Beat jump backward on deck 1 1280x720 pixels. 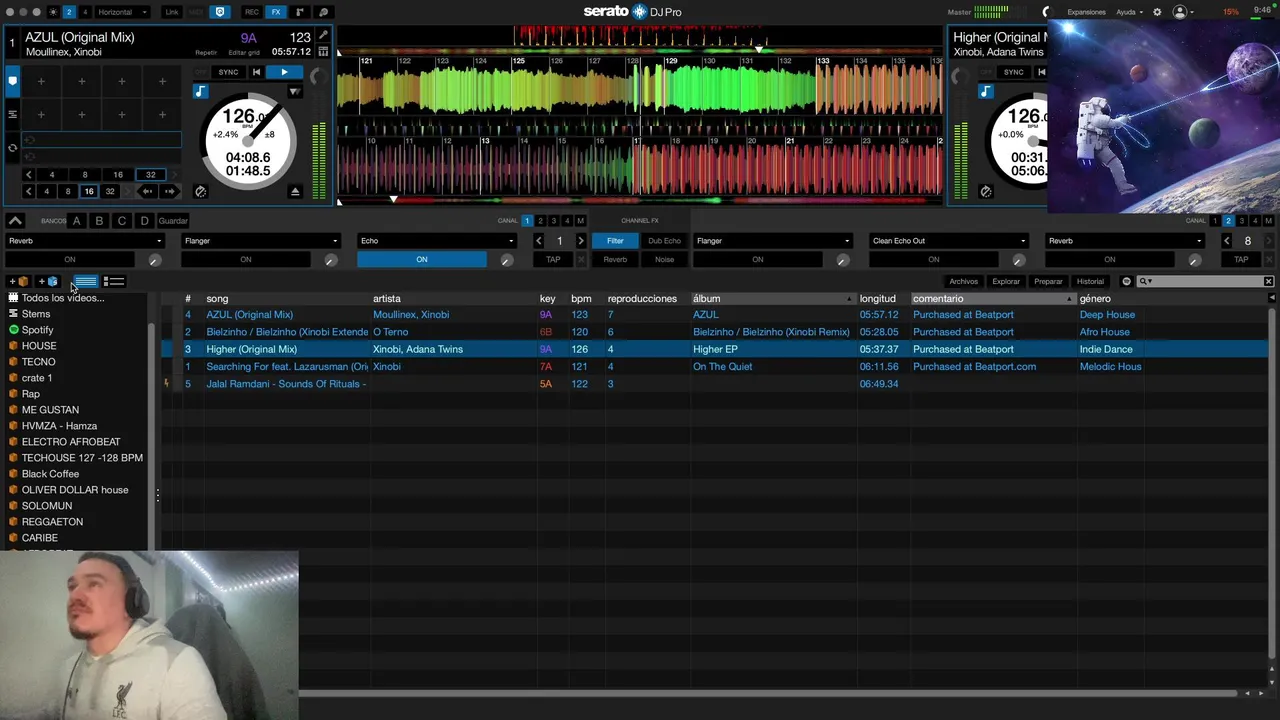[148, 191]
